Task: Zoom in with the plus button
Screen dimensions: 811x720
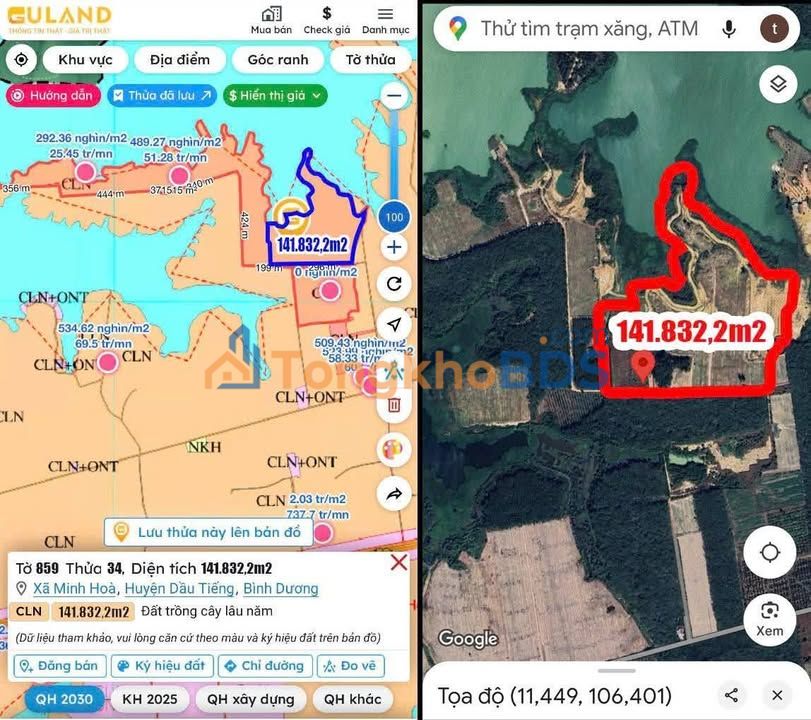Action: pyautogui.click(x=394, y=247)
